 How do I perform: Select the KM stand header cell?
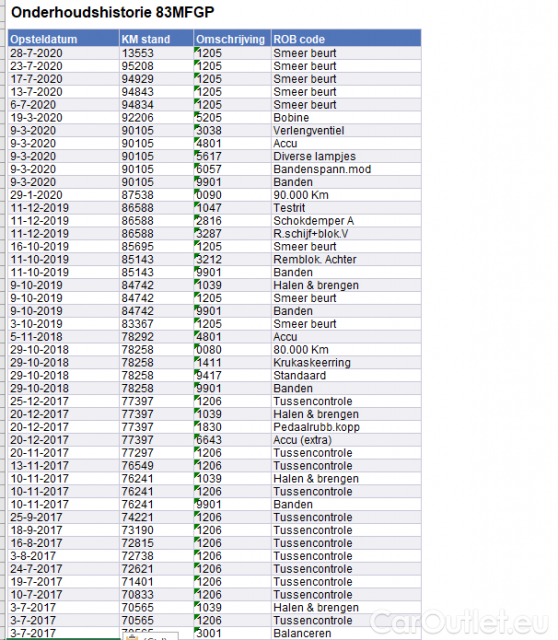tap(156, 39)
